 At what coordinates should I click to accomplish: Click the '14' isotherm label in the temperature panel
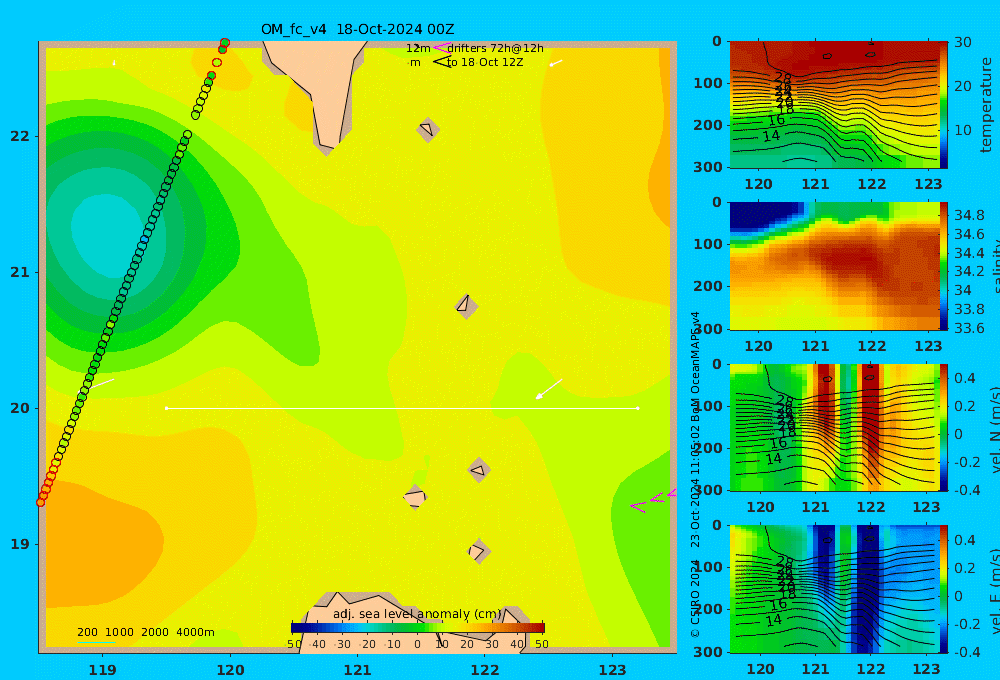pos(771,135)
